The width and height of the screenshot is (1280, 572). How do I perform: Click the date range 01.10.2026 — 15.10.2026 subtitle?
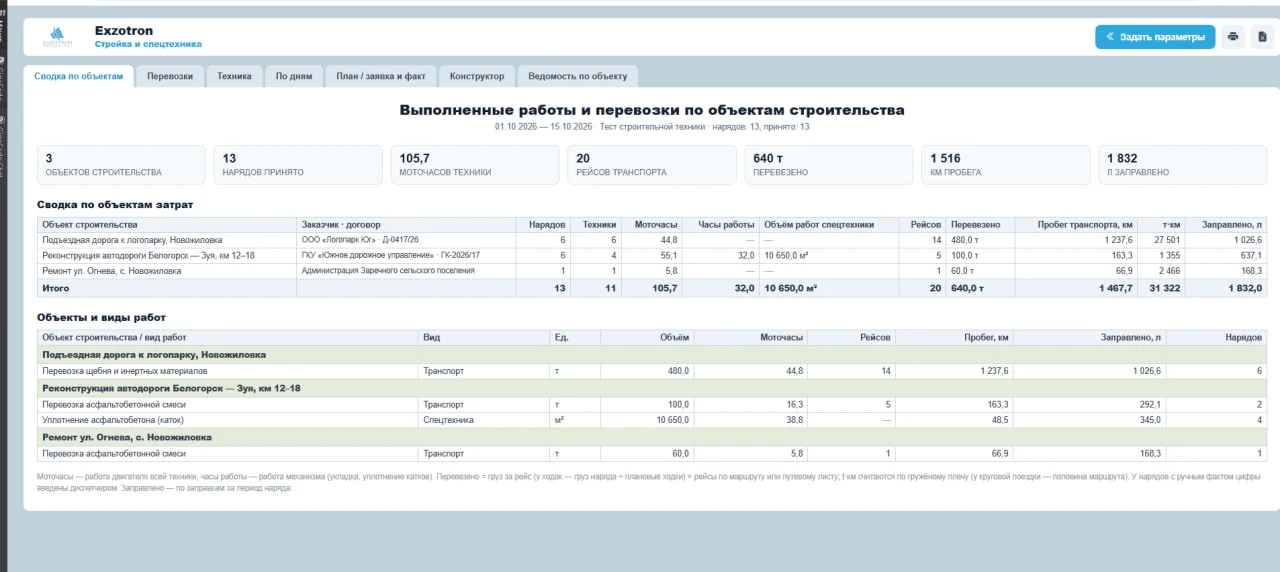tap(543, 127)
